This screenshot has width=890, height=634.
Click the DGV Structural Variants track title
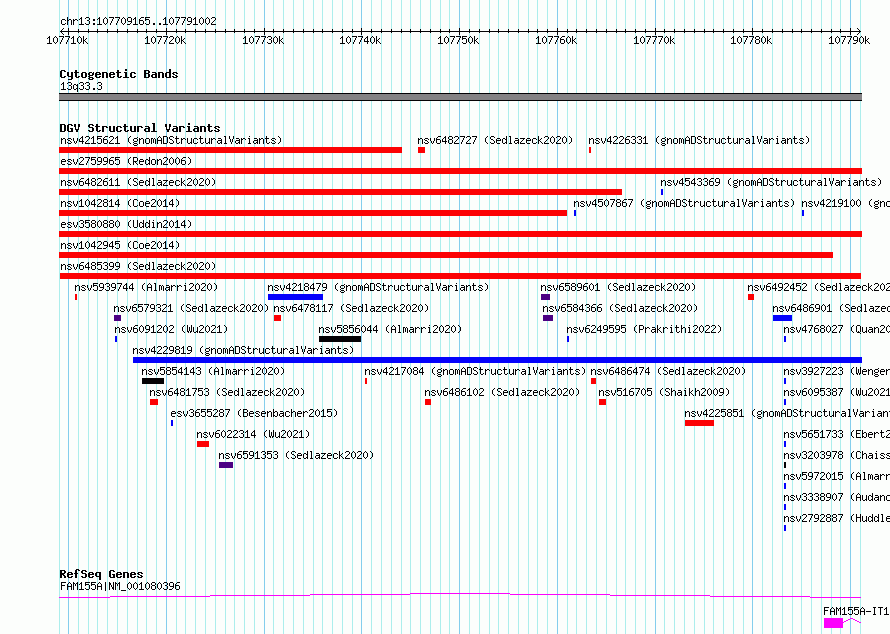coord(140,128)
